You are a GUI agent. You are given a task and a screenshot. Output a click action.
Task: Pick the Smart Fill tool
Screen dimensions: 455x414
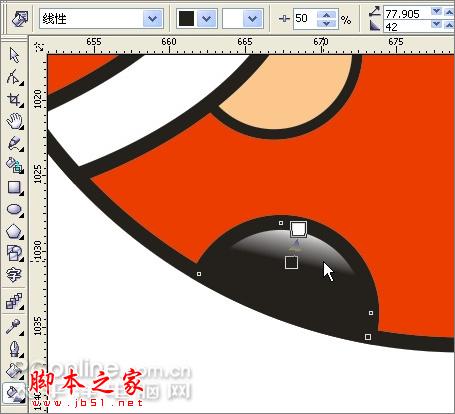pos(14,165)
